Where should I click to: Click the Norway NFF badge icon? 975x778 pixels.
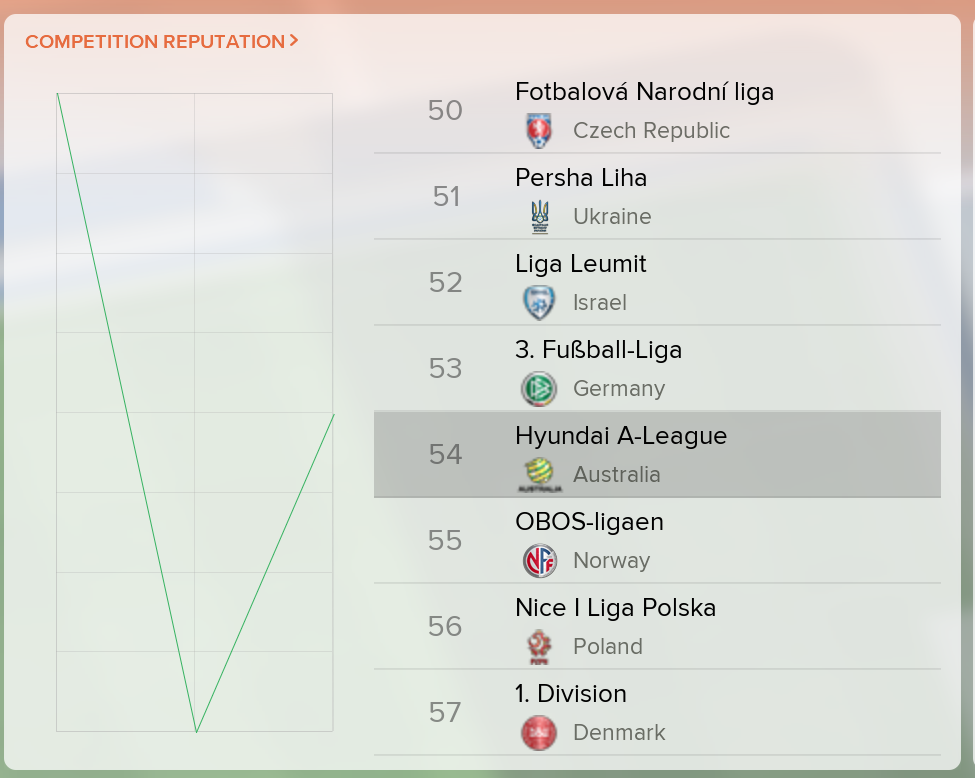(x=539, y=561)
